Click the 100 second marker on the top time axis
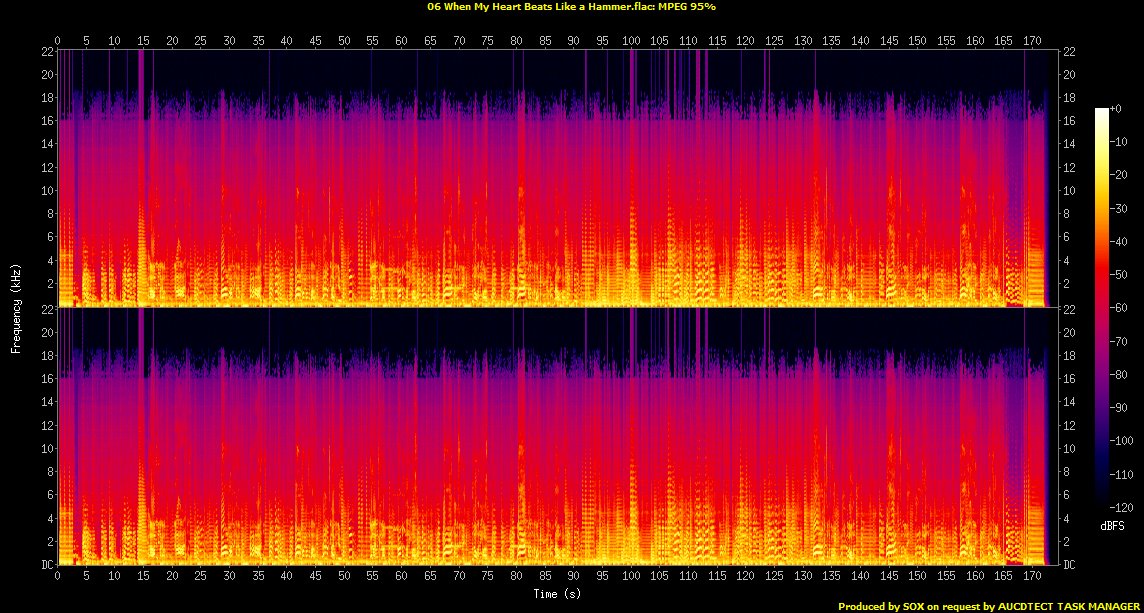Viewport: 1144px width, 613px height. point(631,40)
